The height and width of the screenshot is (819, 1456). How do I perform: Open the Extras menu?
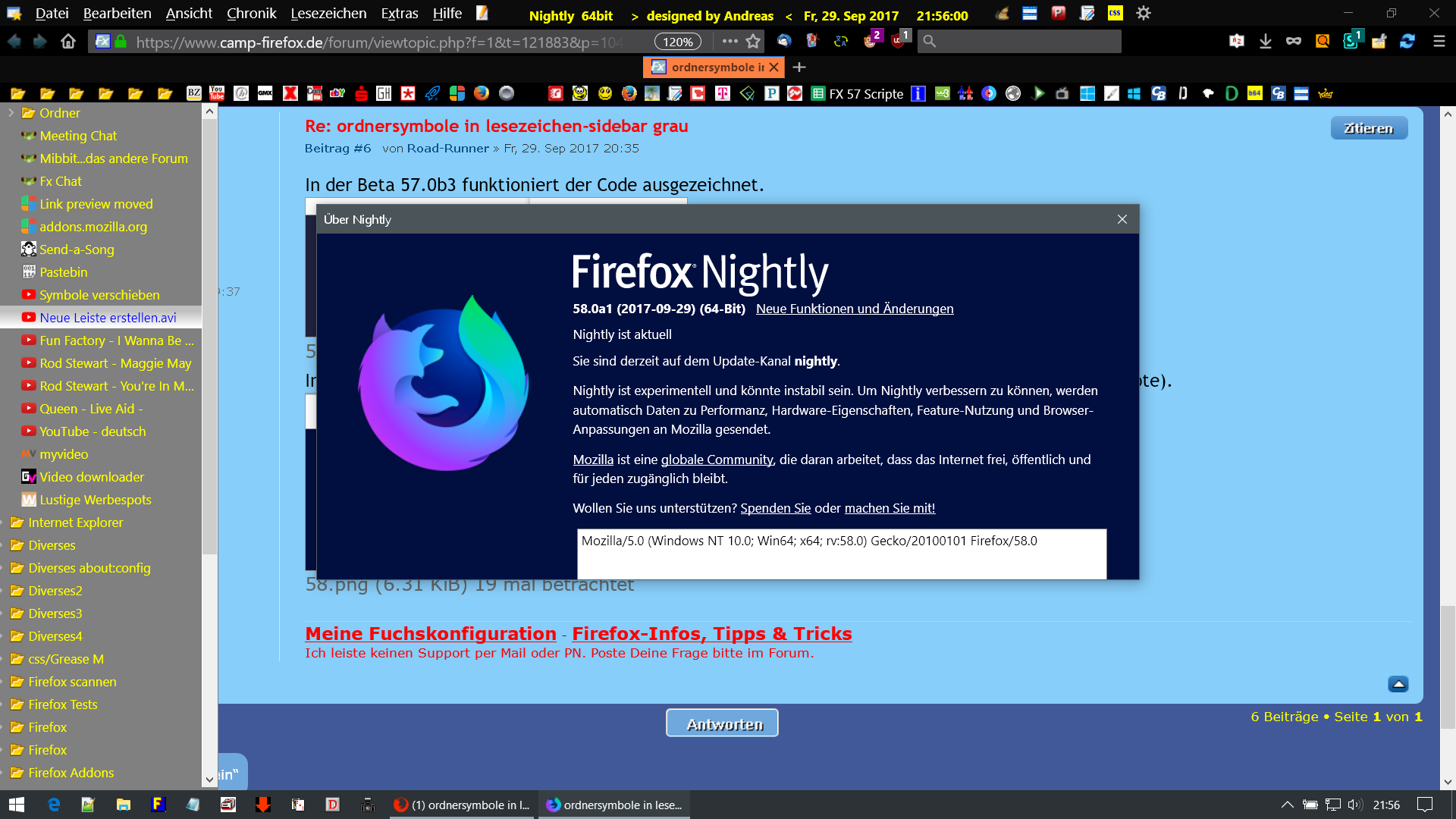(400, 14)
